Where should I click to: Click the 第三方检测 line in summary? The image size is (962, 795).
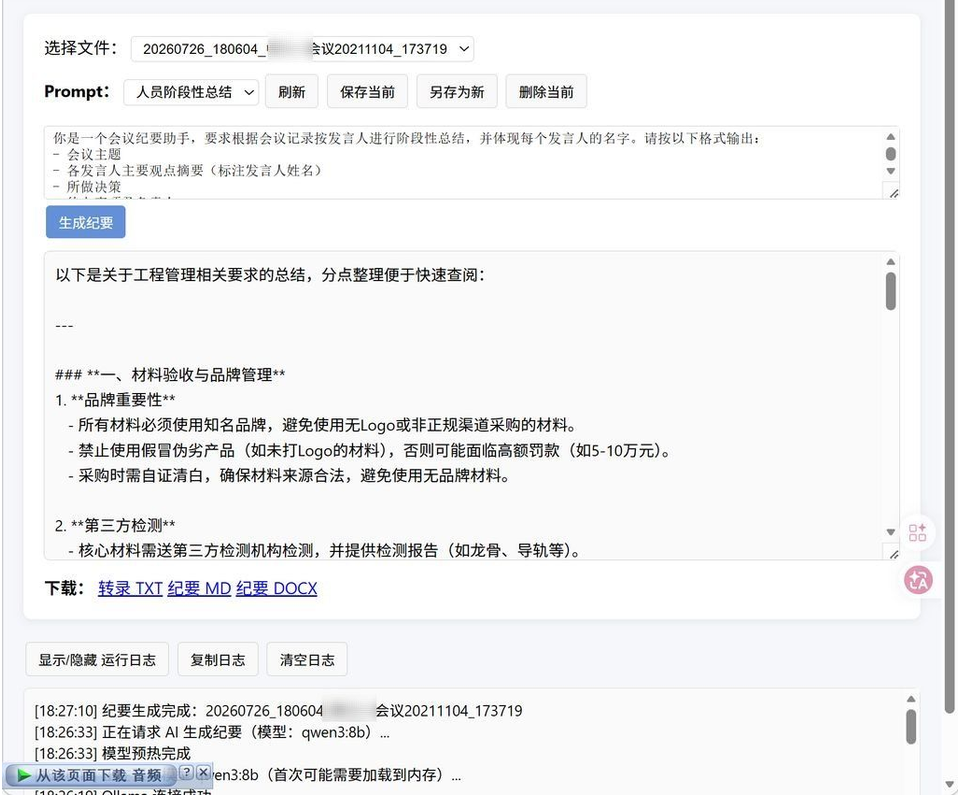115,526
